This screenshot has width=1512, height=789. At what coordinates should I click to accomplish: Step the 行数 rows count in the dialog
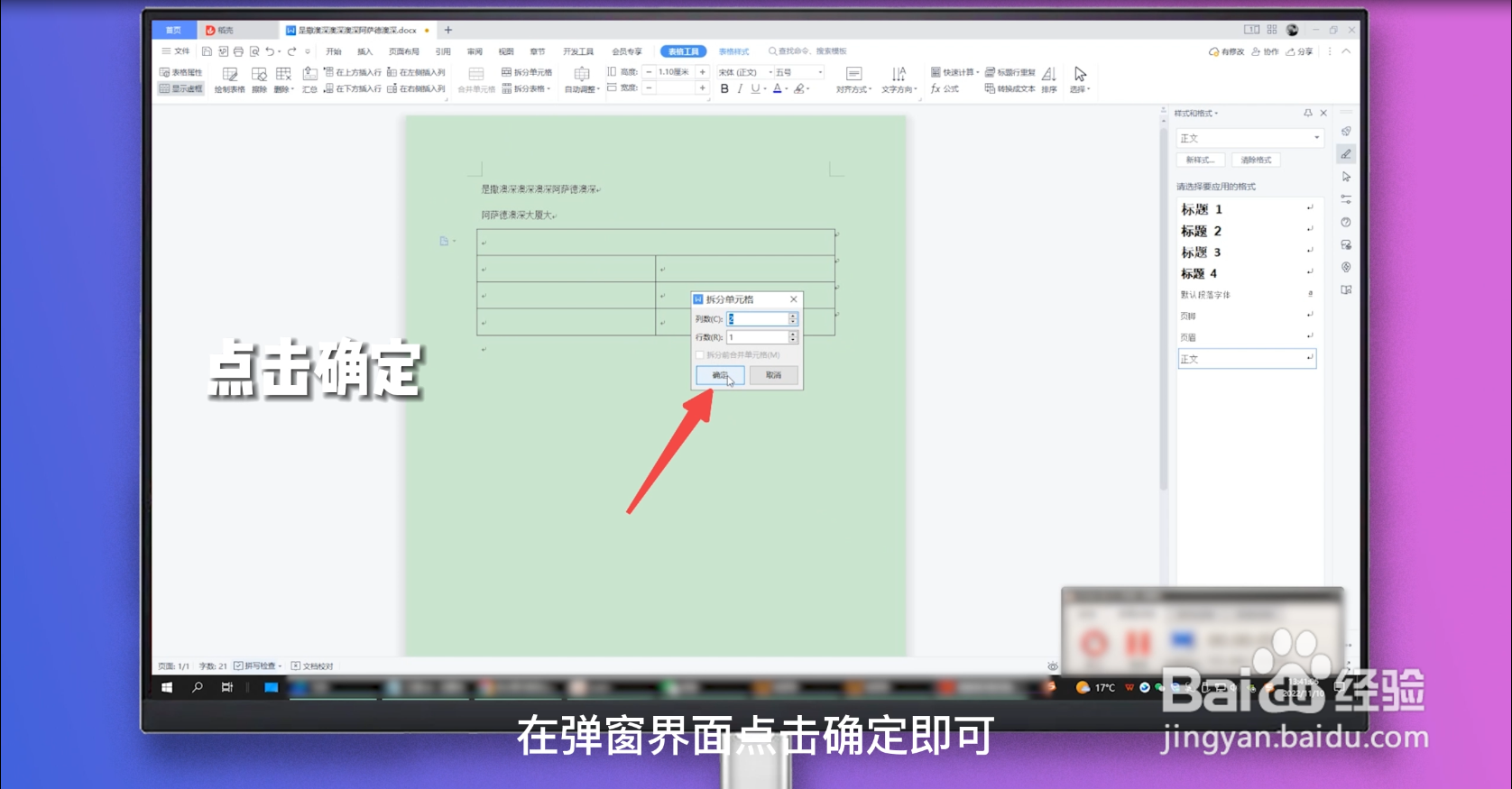point(793,337)
